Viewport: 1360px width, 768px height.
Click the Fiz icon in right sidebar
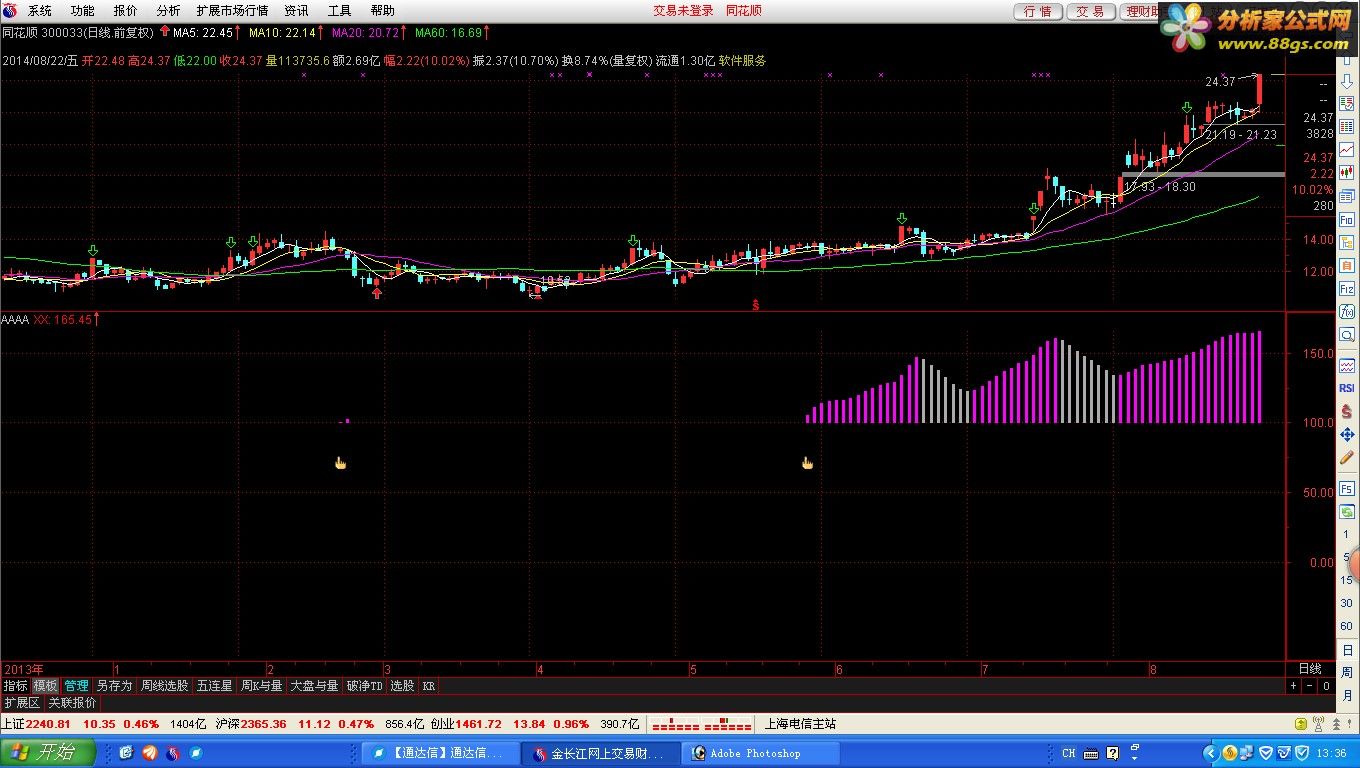pyautogui.click(x=1347, y=288)
